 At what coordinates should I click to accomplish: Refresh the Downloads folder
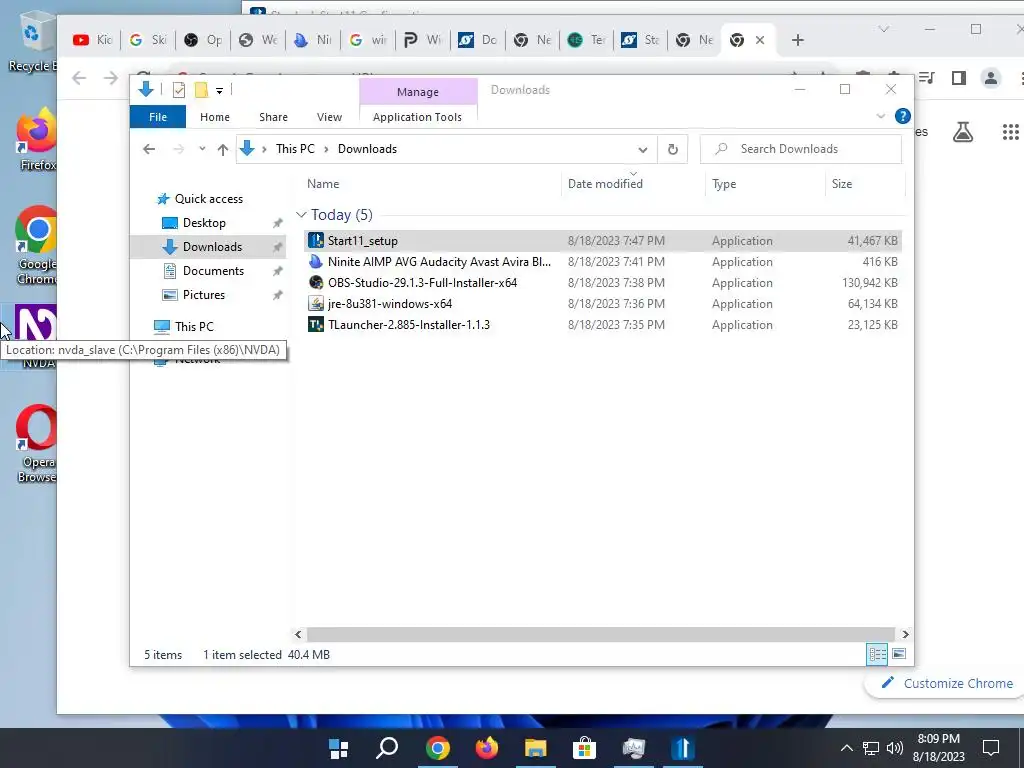pos(673,150)
